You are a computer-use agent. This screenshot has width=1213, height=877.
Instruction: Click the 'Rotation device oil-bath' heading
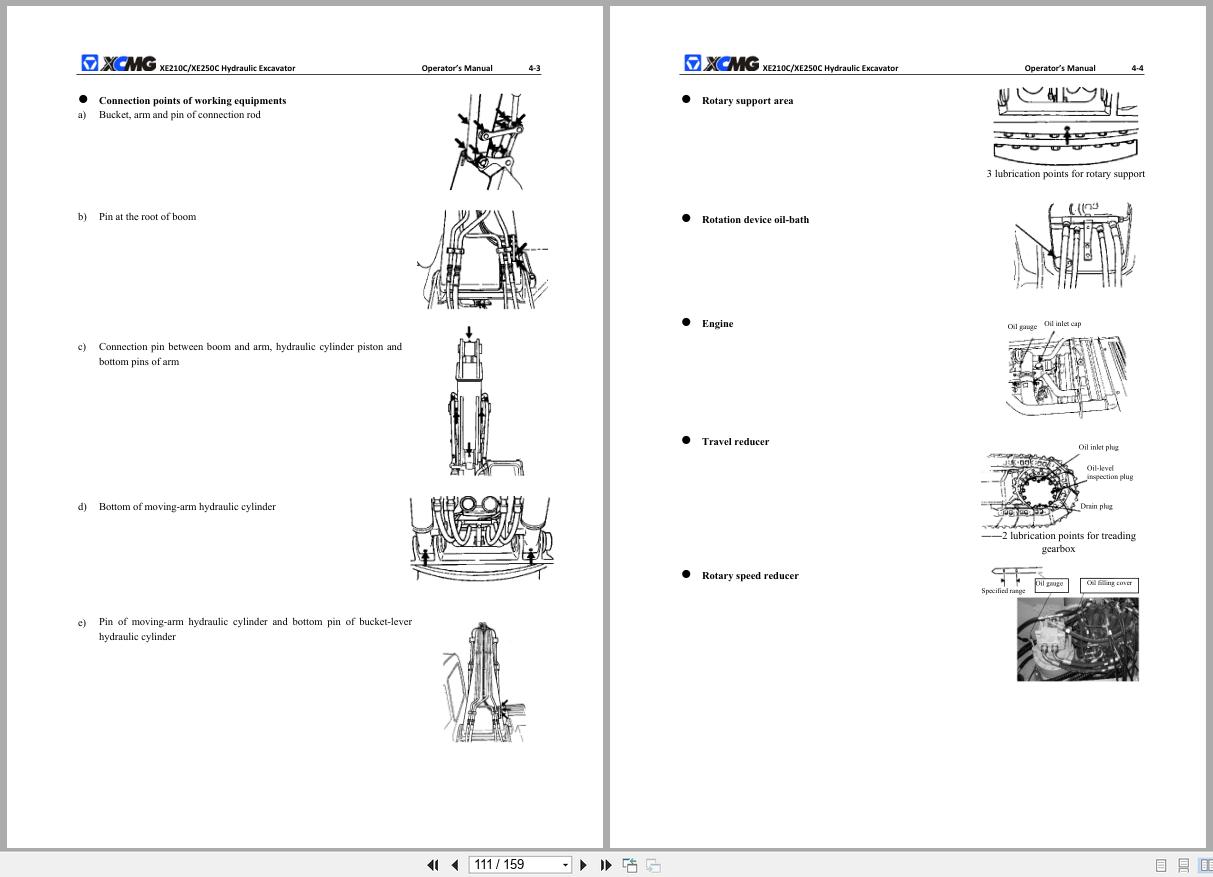coord(755,220)
